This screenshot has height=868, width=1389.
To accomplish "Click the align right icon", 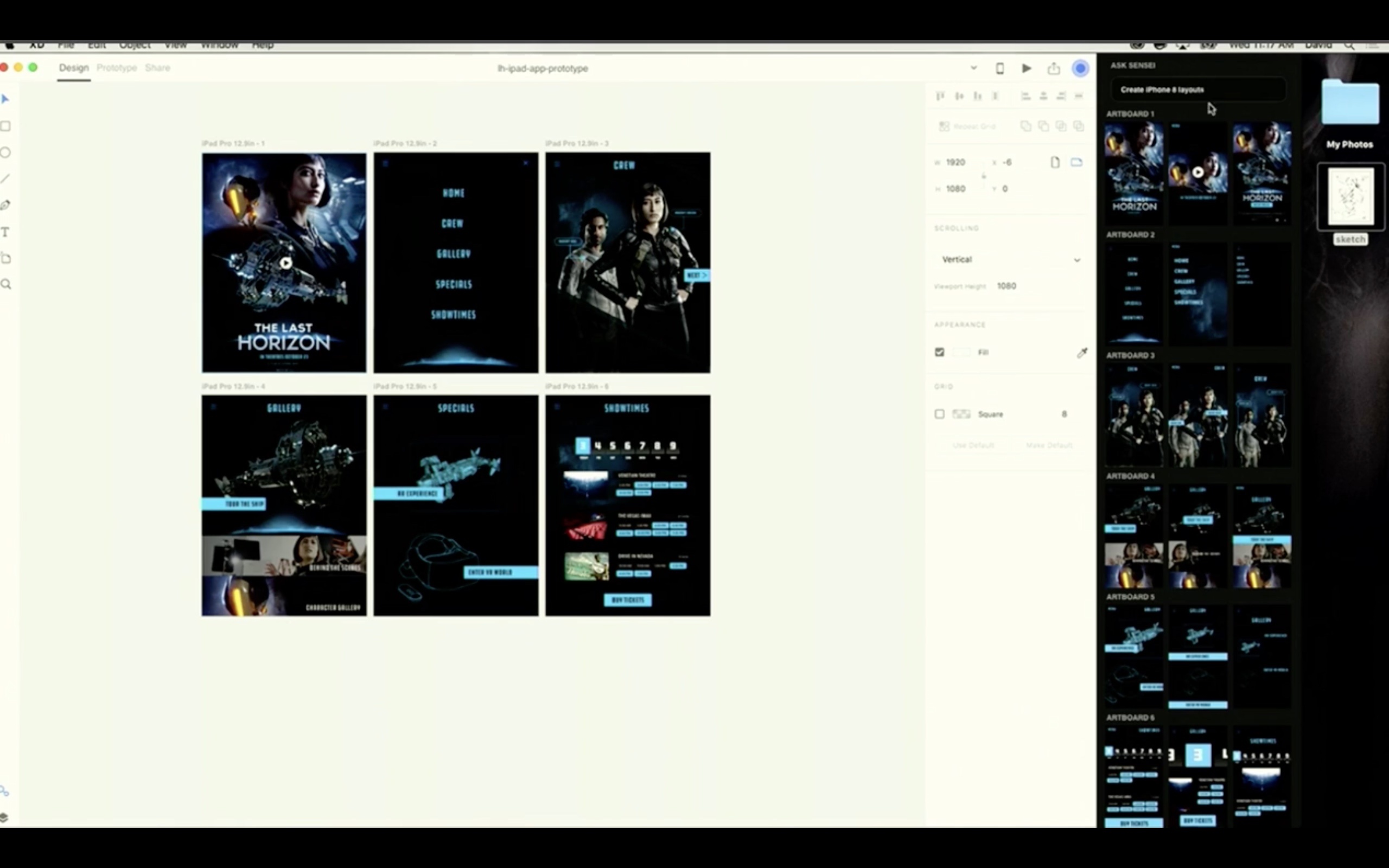I will 1061,96.
